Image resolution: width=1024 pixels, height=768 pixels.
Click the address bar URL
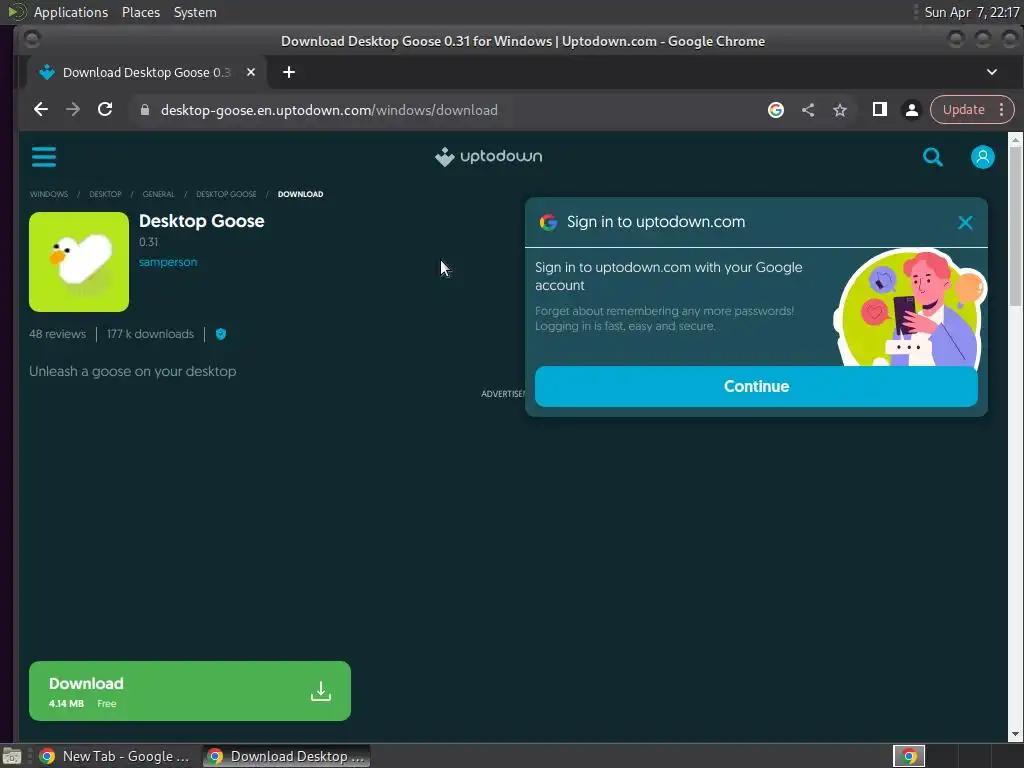tap(329, 110)
